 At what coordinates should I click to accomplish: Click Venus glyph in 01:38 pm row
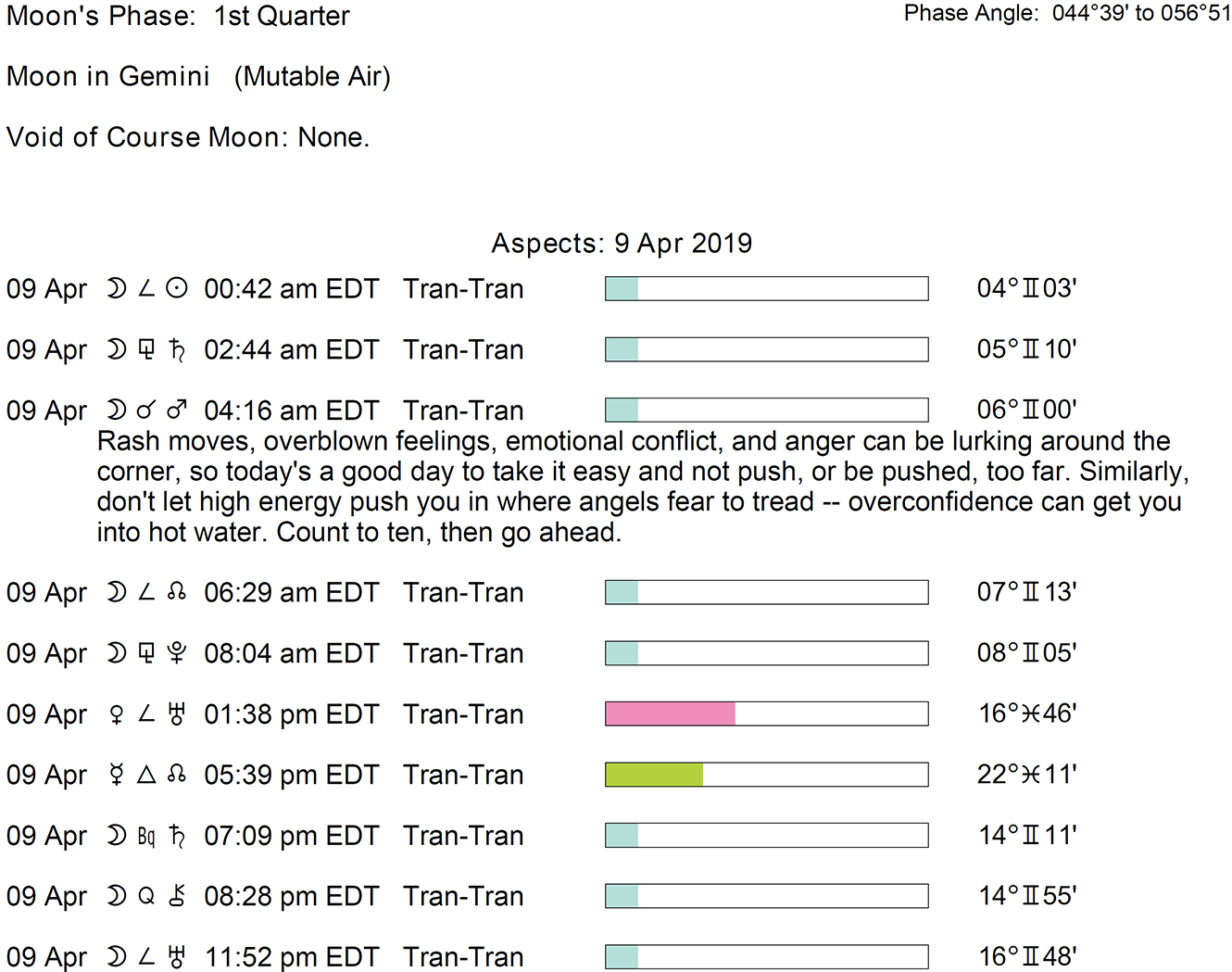coord(117,714)
